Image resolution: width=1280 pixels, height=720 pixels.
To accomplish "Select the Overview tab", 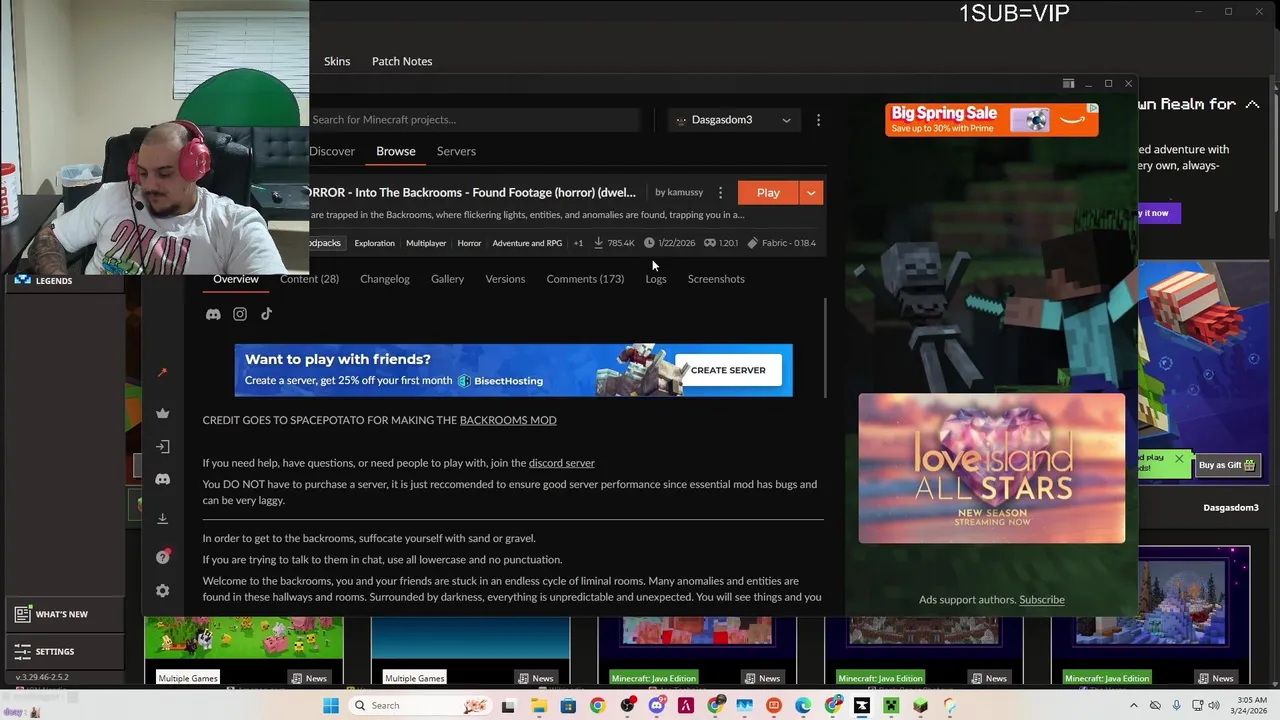I will pyautogui.click(x=236, y=279).
